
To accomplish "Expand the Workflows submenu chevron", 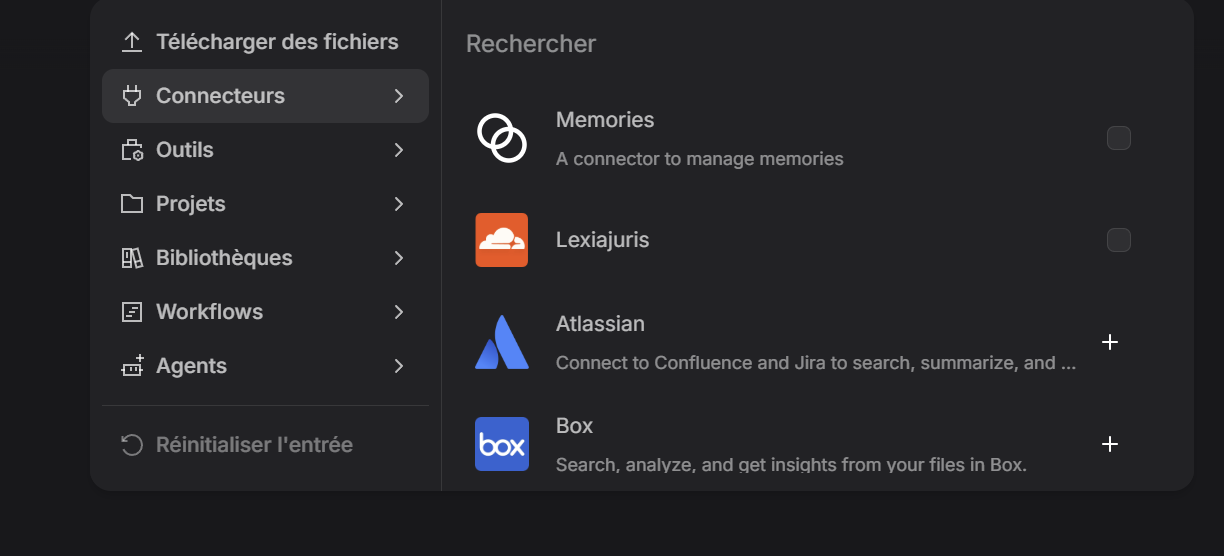I will 399,312.
